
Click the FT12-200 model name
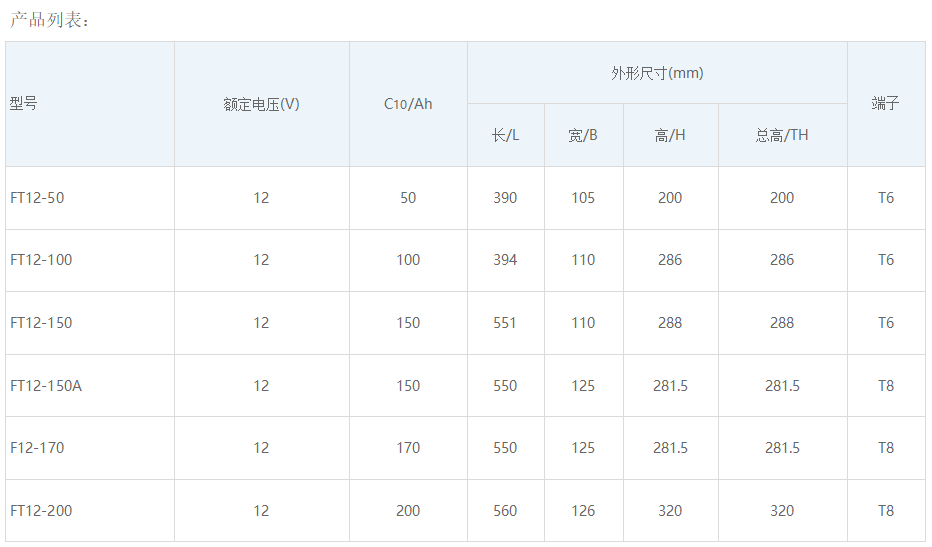[41, 511]
